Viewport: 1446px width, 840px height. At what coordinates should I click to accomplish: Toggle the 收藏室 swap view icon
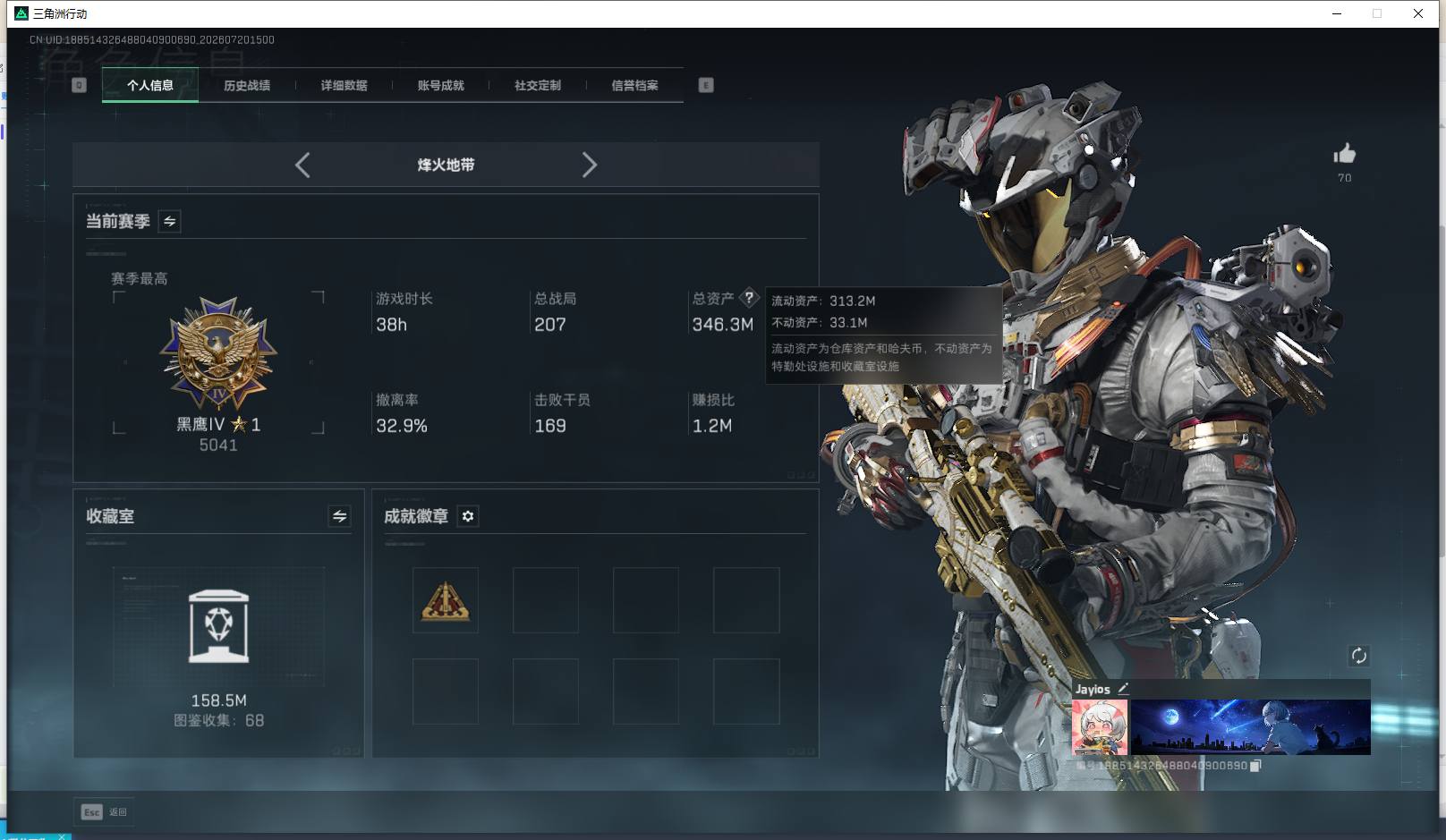click(339, 516)
